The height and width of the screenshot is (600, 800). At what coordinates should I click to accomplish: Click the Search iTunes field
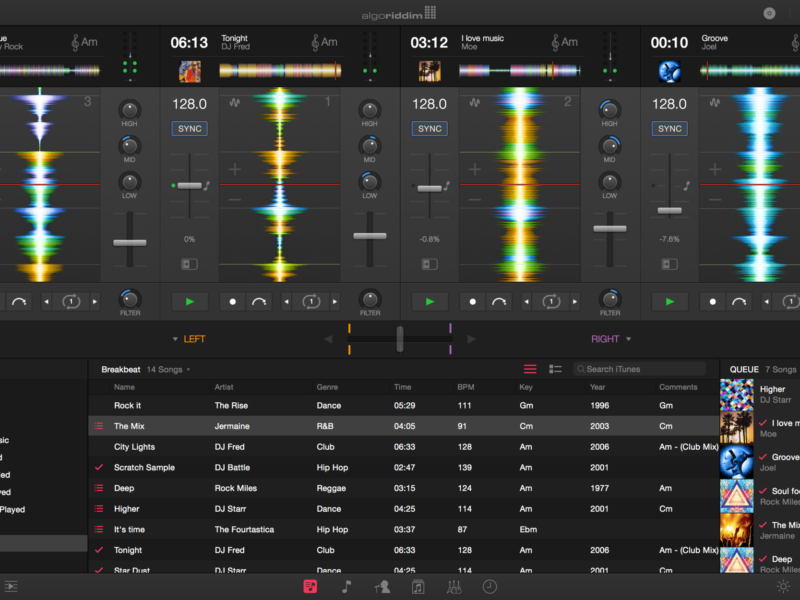click(x=645, y=369)
